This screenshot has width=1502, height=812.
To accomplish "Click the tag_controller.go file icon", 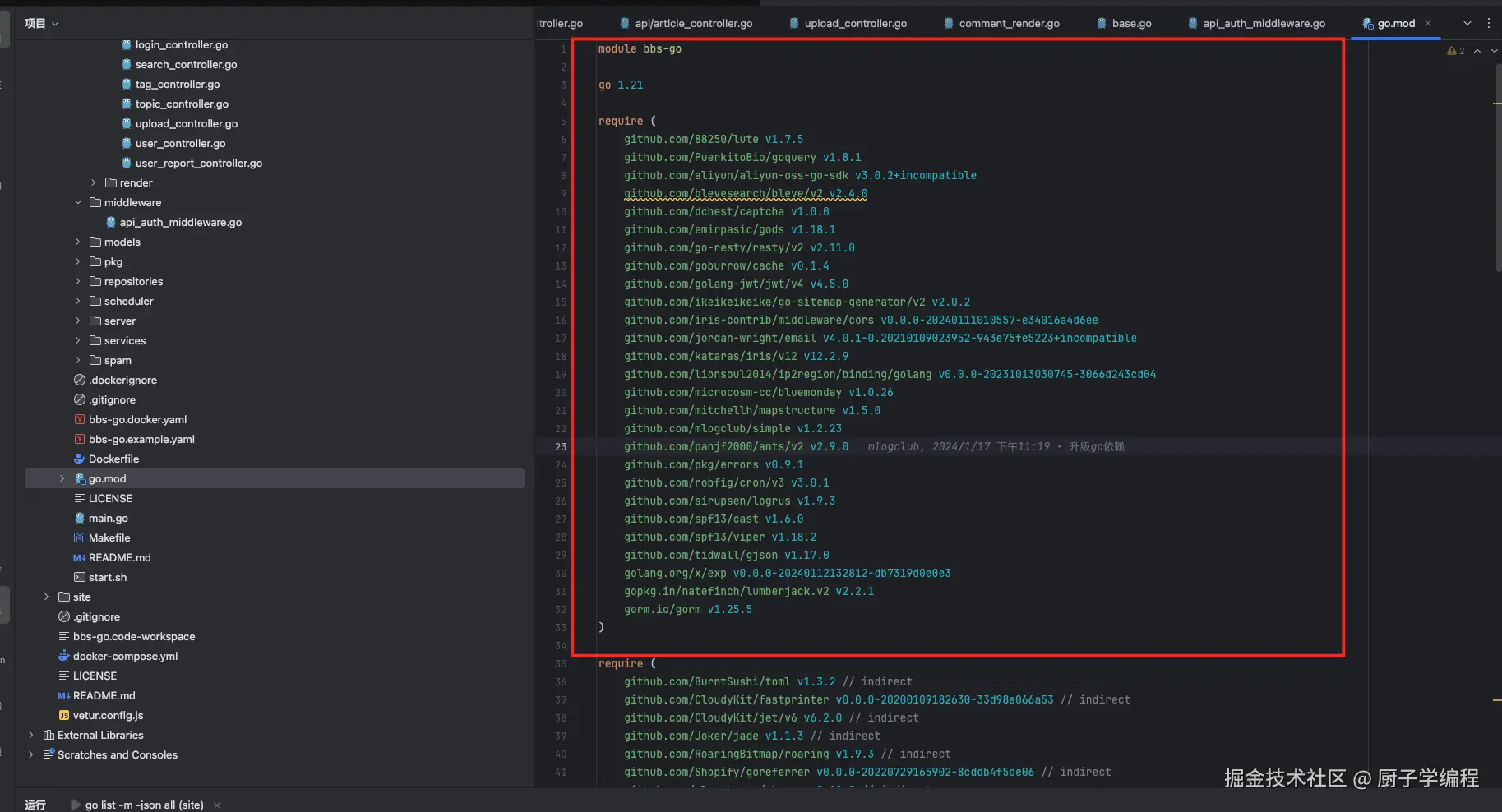I will pos(127,84).
